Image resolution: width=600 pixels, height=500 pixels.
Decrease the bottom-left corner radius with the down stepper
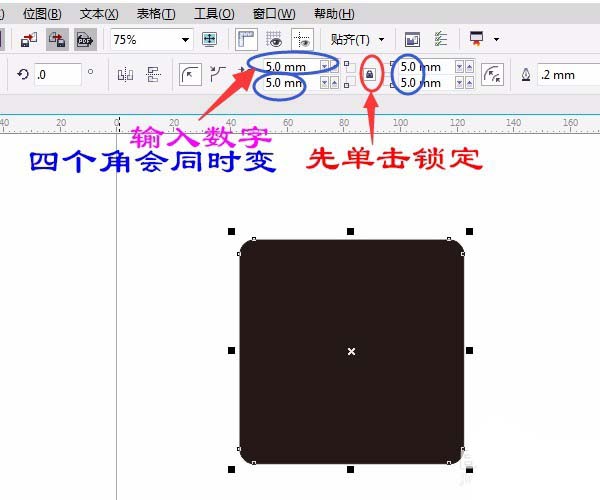324,83
